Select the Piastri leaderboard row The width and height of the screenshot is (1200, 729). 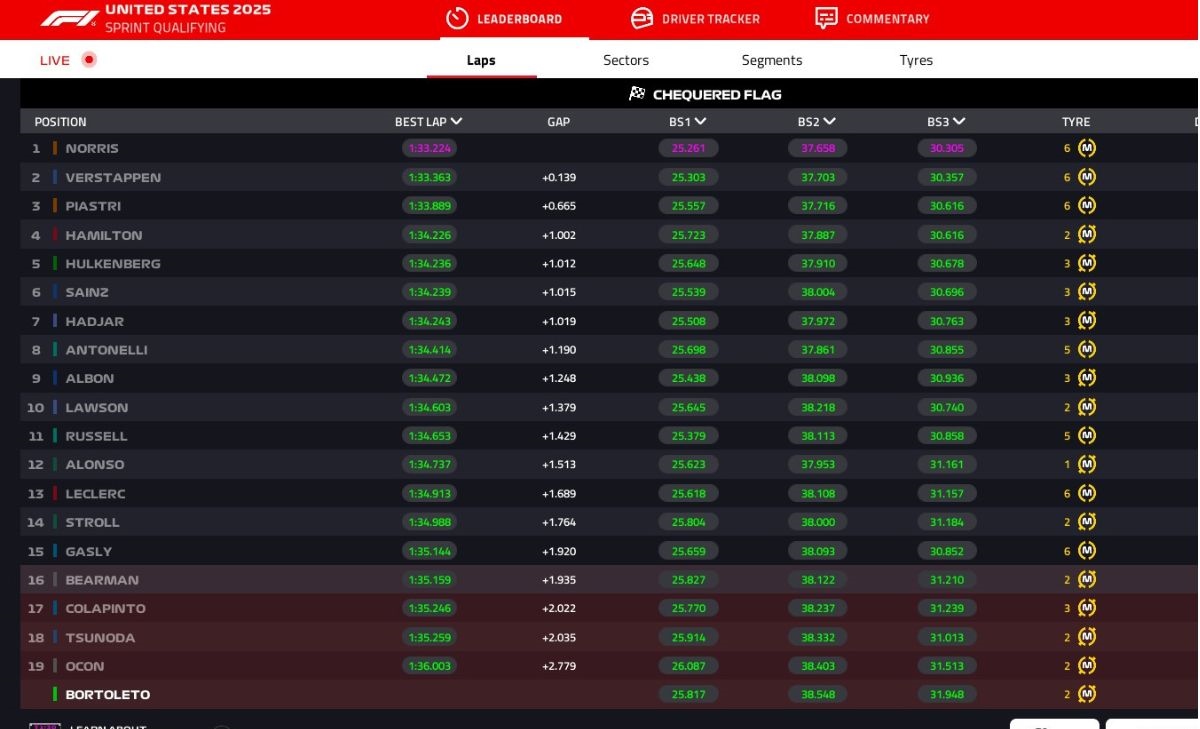pyautogui.click(x=300, y=206)
